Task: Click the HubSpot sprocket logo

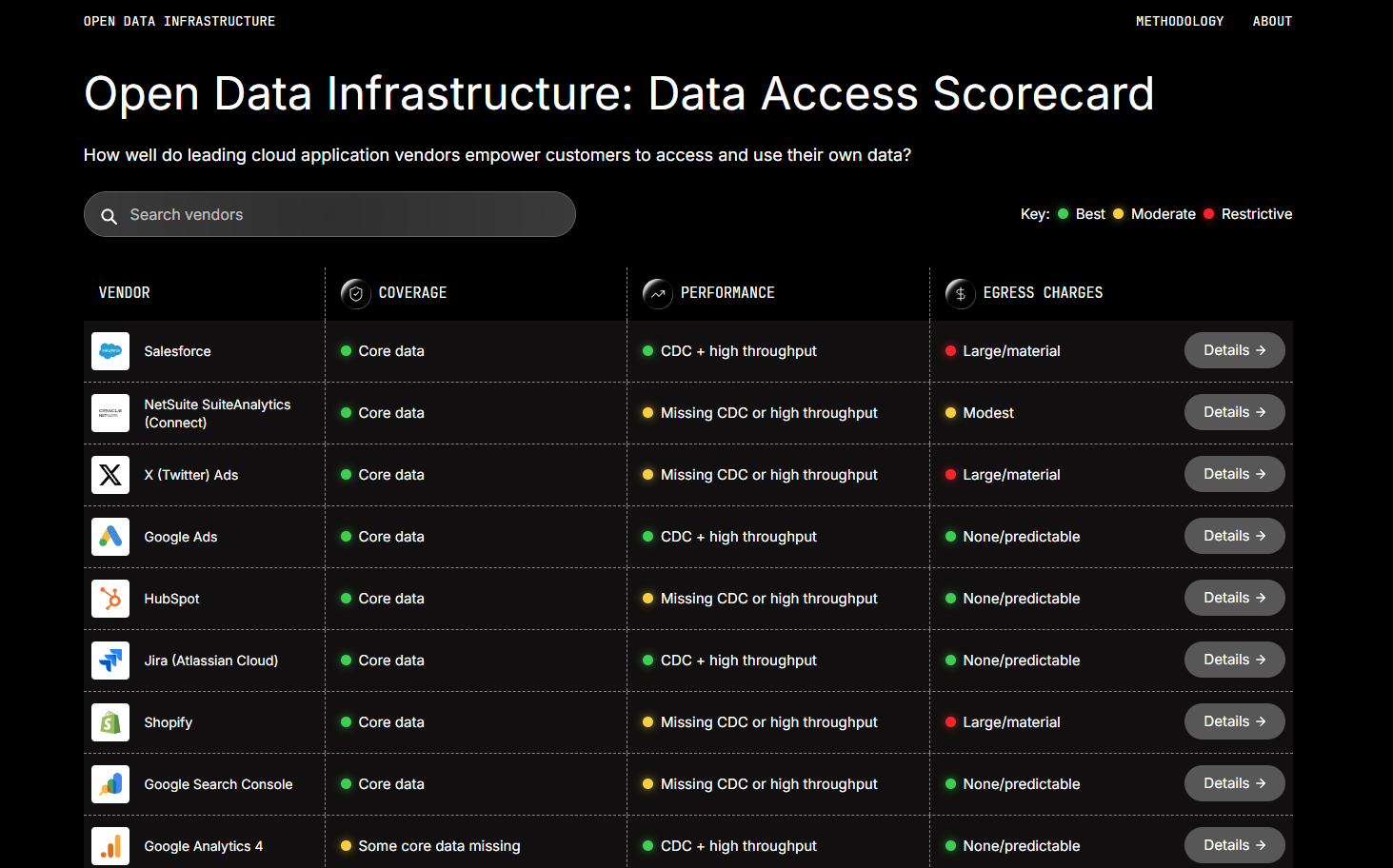Action: 110,599
